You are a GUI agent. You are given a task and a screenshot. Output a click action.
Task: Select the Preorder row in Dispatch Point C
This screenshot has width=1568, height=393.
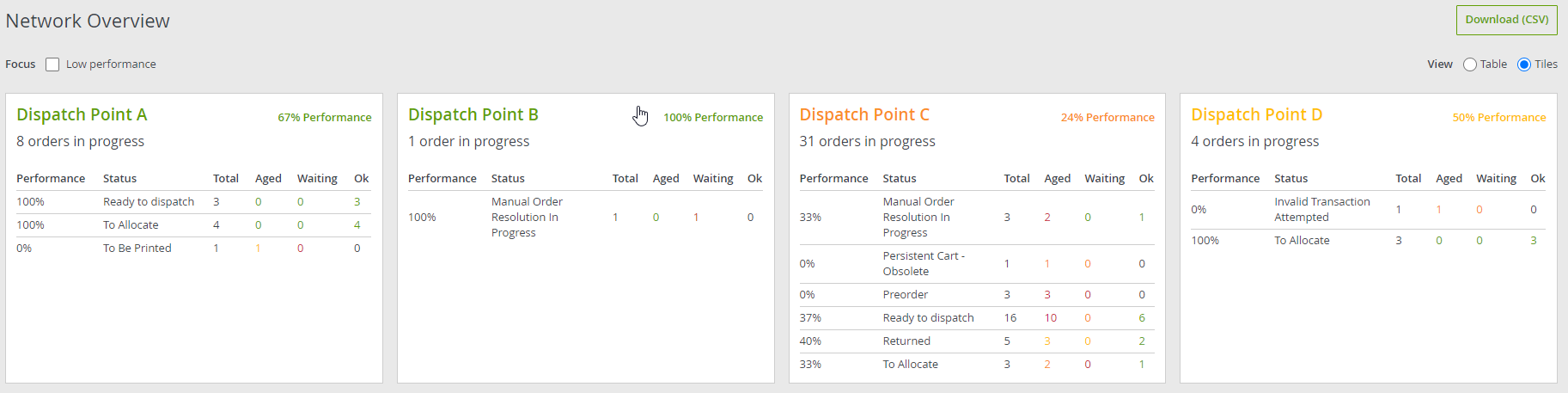click(x=905, y=294)
